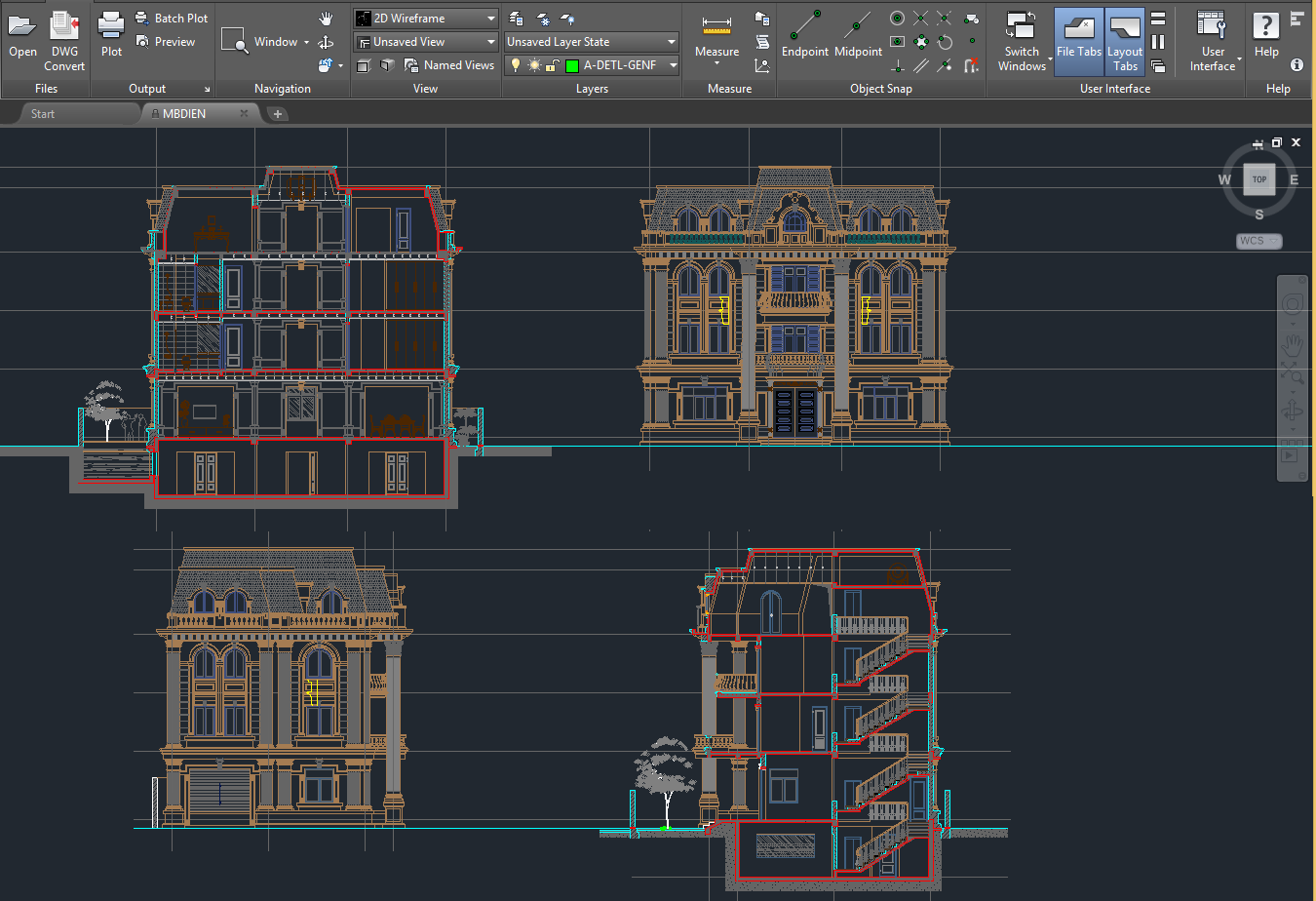Select the Pan tool in Navigation panel
The image size is (1316, 901).
(325, 18)
